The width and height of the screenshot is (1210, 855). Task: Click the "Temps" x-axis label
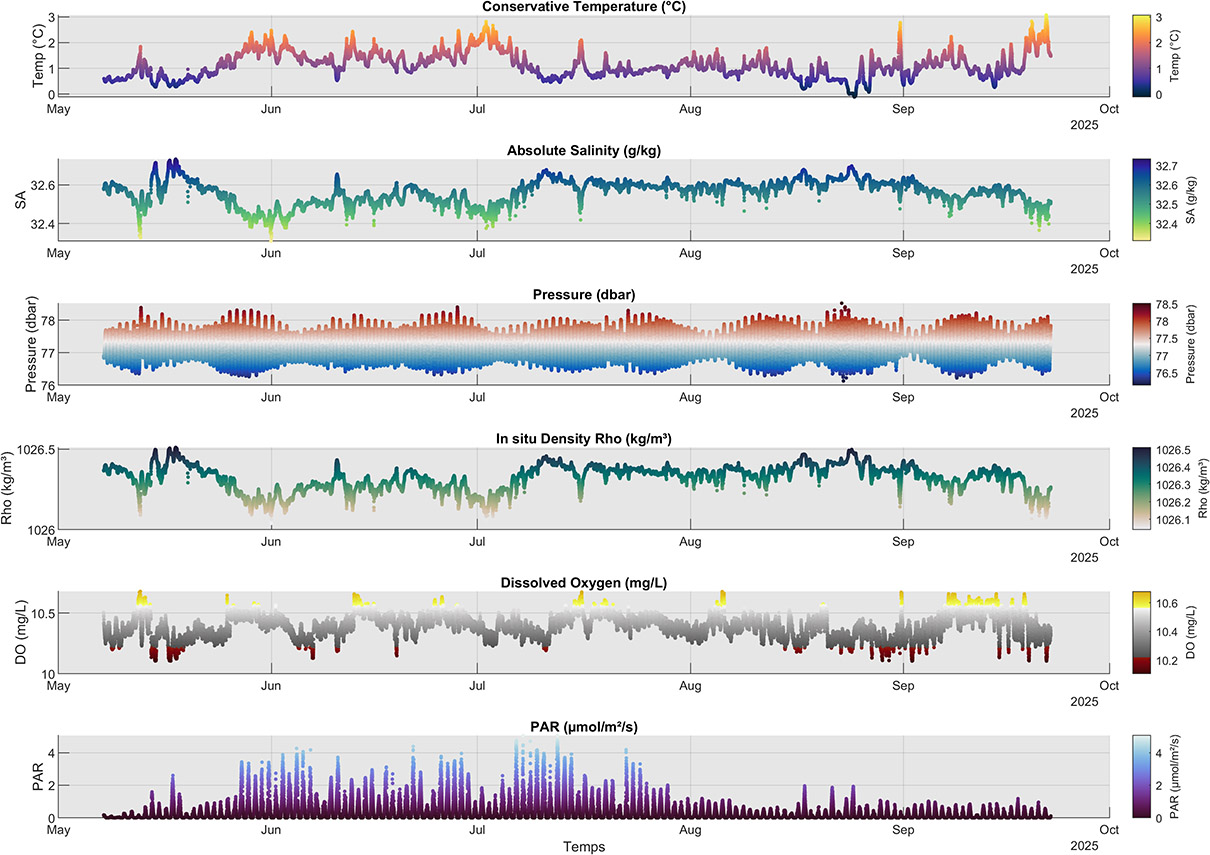584,847
